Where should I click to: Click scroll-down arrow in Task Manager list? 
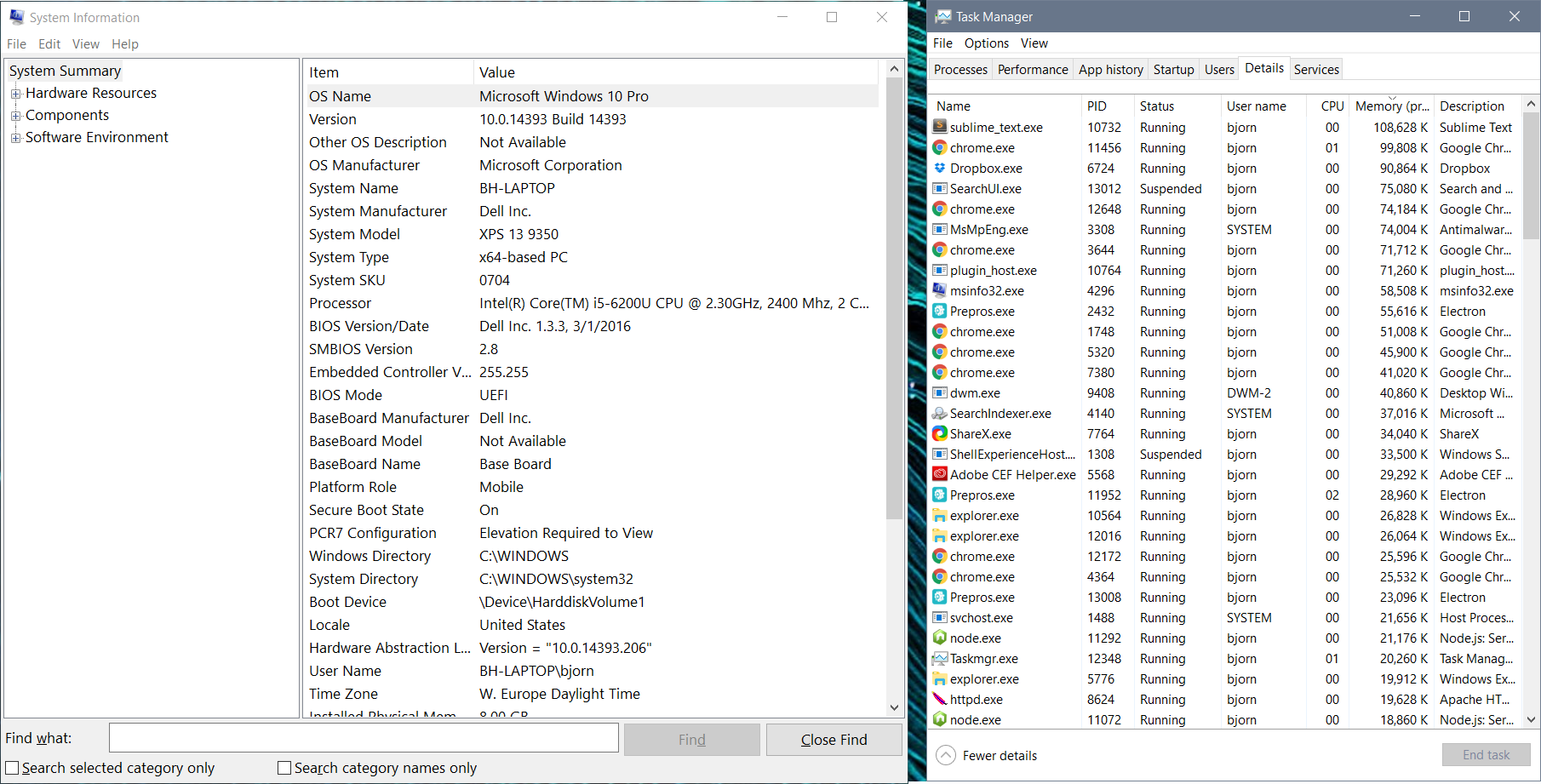coord(1531,719)
